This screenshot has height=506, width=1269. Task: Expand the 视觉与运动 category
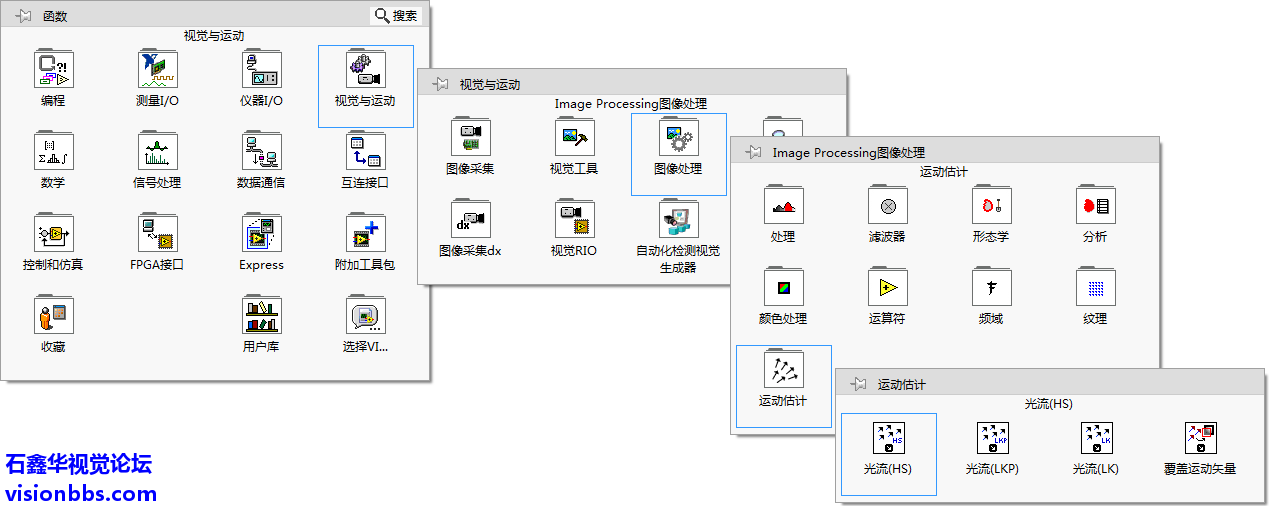pyautogui.click(x=365, y=71)
